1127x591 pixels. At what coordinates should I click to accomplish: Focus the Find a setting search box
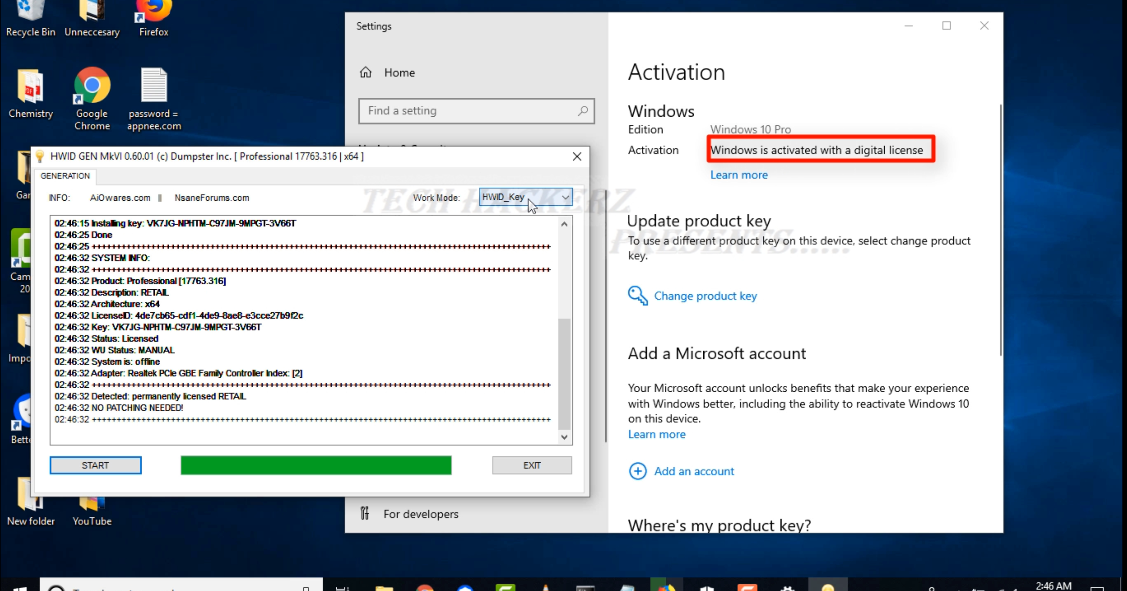[x=477, y=111]
